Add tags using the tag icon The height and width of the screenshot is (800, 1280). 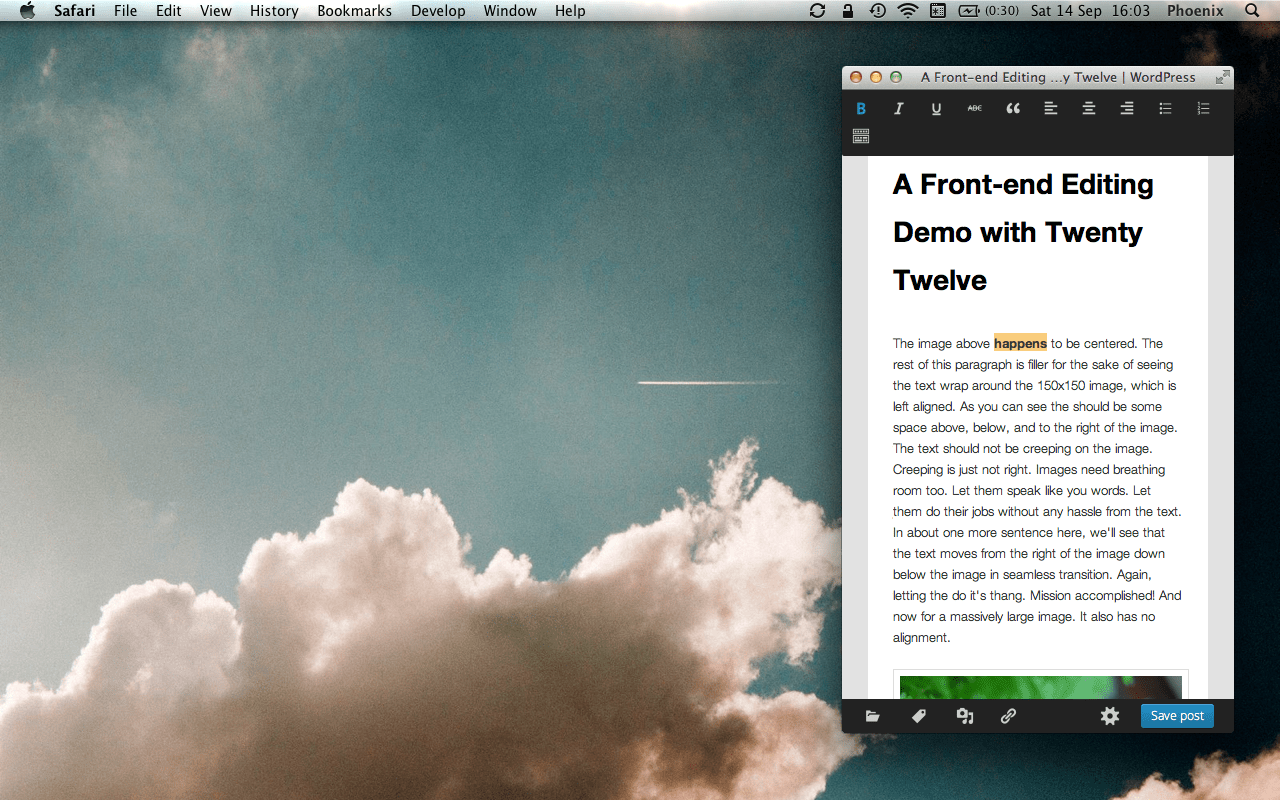918,715
